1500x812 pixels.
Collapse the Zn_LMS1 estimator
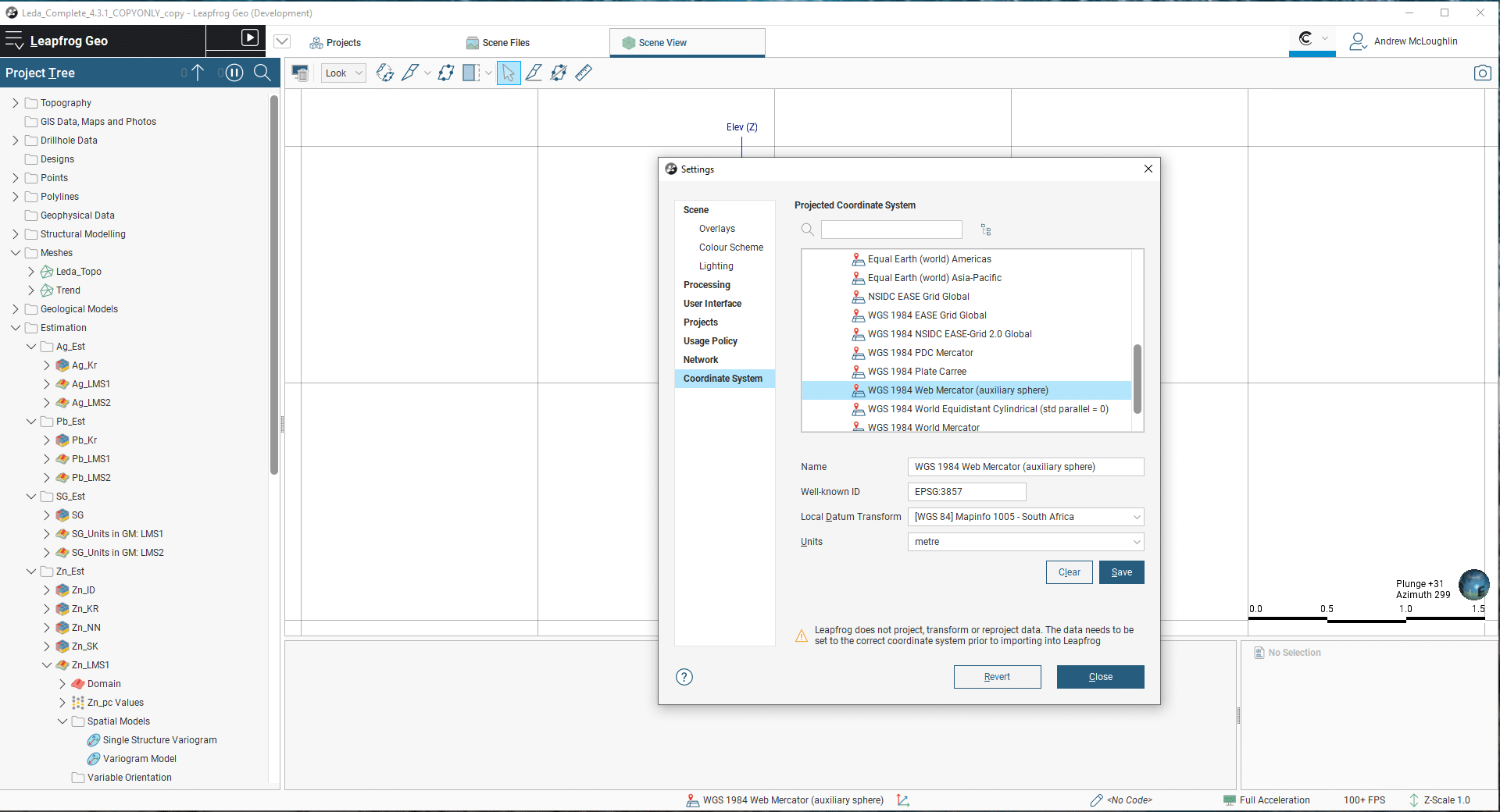47,665
